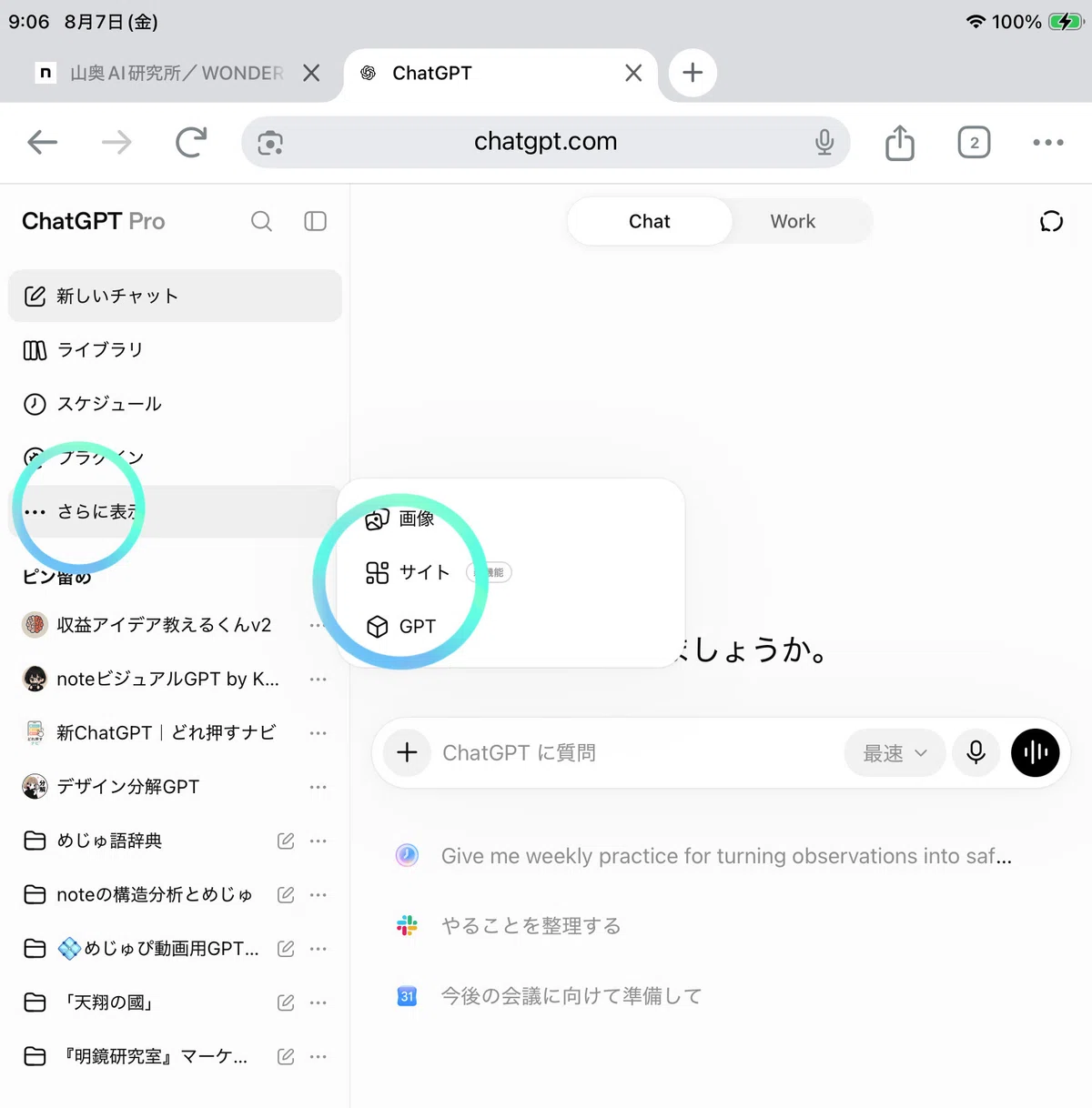Tap the dictation microphone in prompt box

(x=976, y=752)
